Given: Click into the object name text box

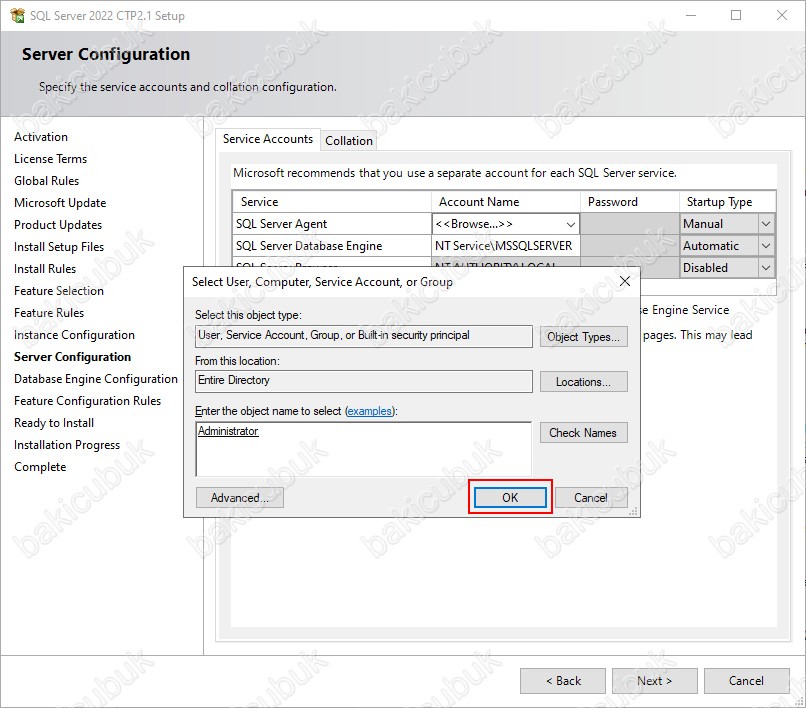Looking at the screenshot, I should tap(363, 449).
